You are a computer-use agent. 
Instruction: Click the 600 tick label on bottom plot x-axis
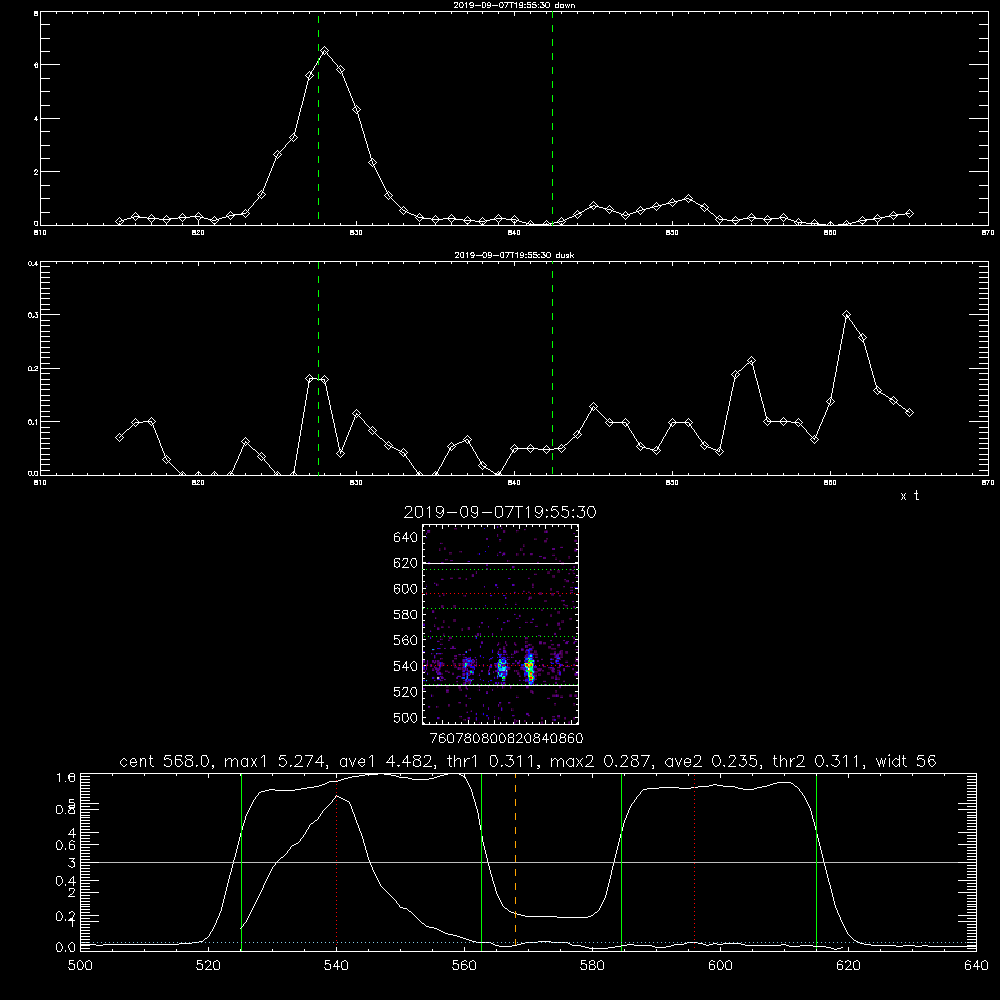point(721,966)
